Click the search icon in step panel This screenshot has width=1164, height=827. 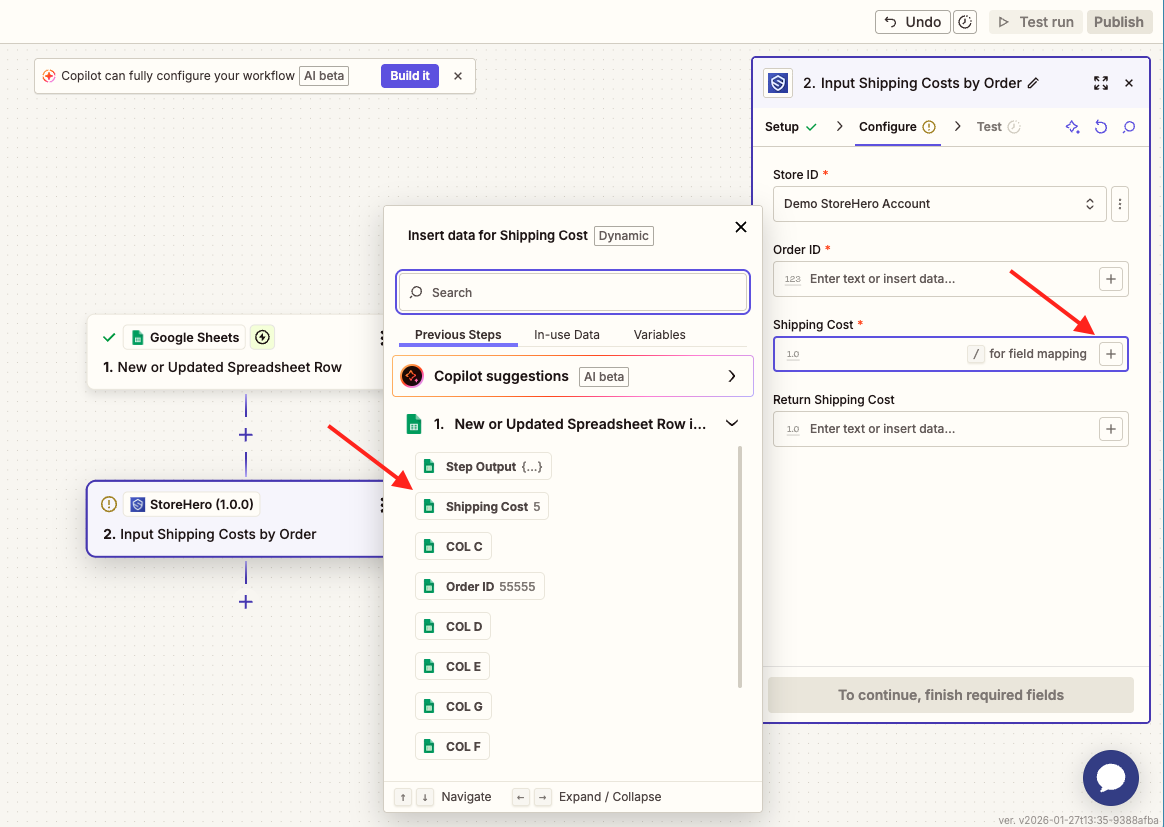1129,127
